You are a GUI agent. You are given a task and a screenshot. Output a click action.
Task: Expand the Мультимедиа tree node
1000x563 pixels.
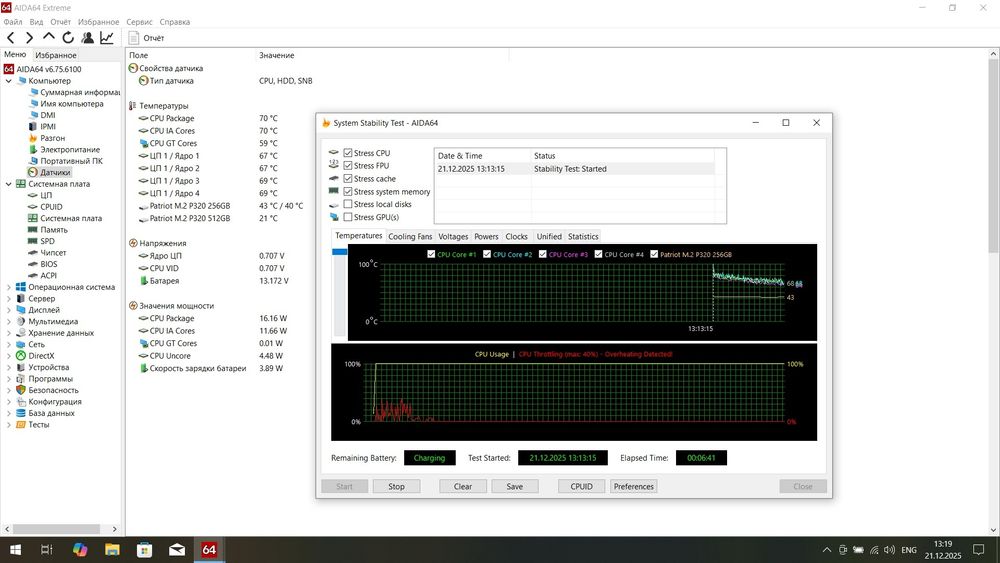8,322
